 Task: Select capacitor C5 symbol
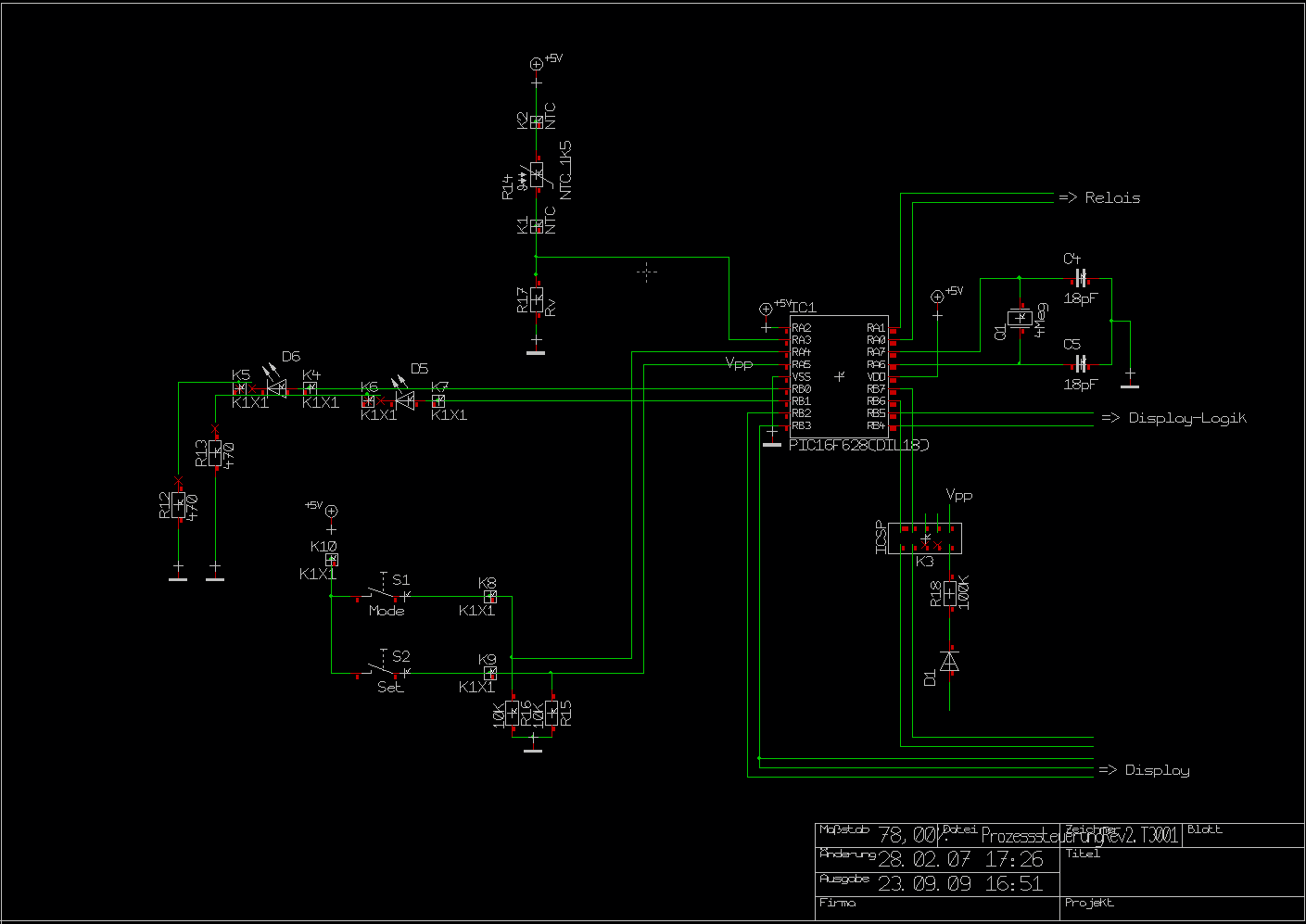tap(1080, 363)
